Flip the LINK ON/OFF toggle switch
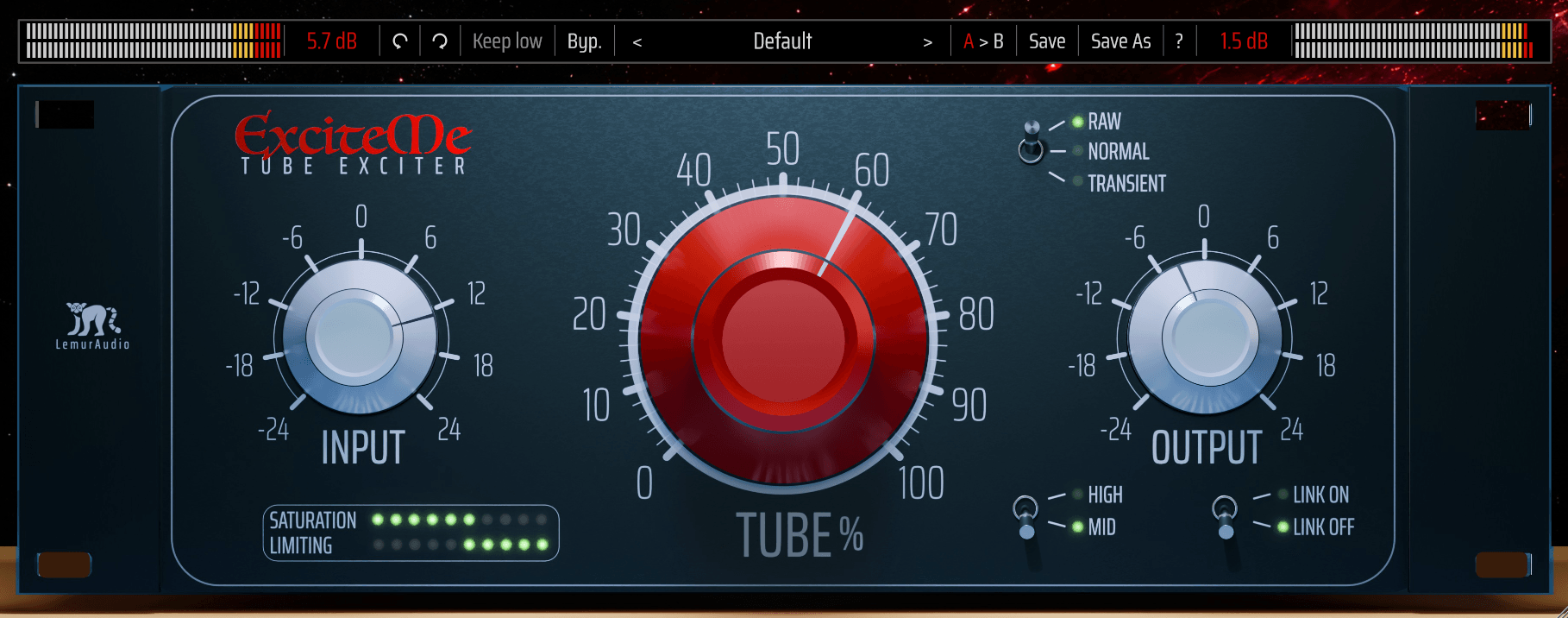This screenshot has height=618, width=1568. coord(1225,517)
